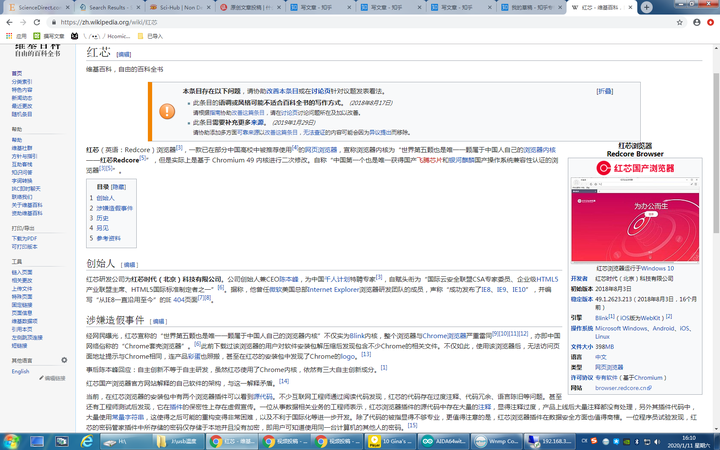Click the browser forward arrow
720x450 pixels.
point(23,22)
